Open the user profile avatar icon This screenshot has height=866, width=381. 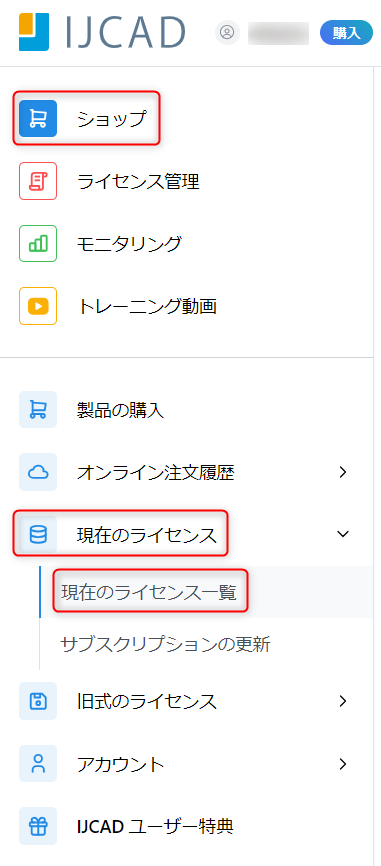pyautogui.click(x=227, y=33)
